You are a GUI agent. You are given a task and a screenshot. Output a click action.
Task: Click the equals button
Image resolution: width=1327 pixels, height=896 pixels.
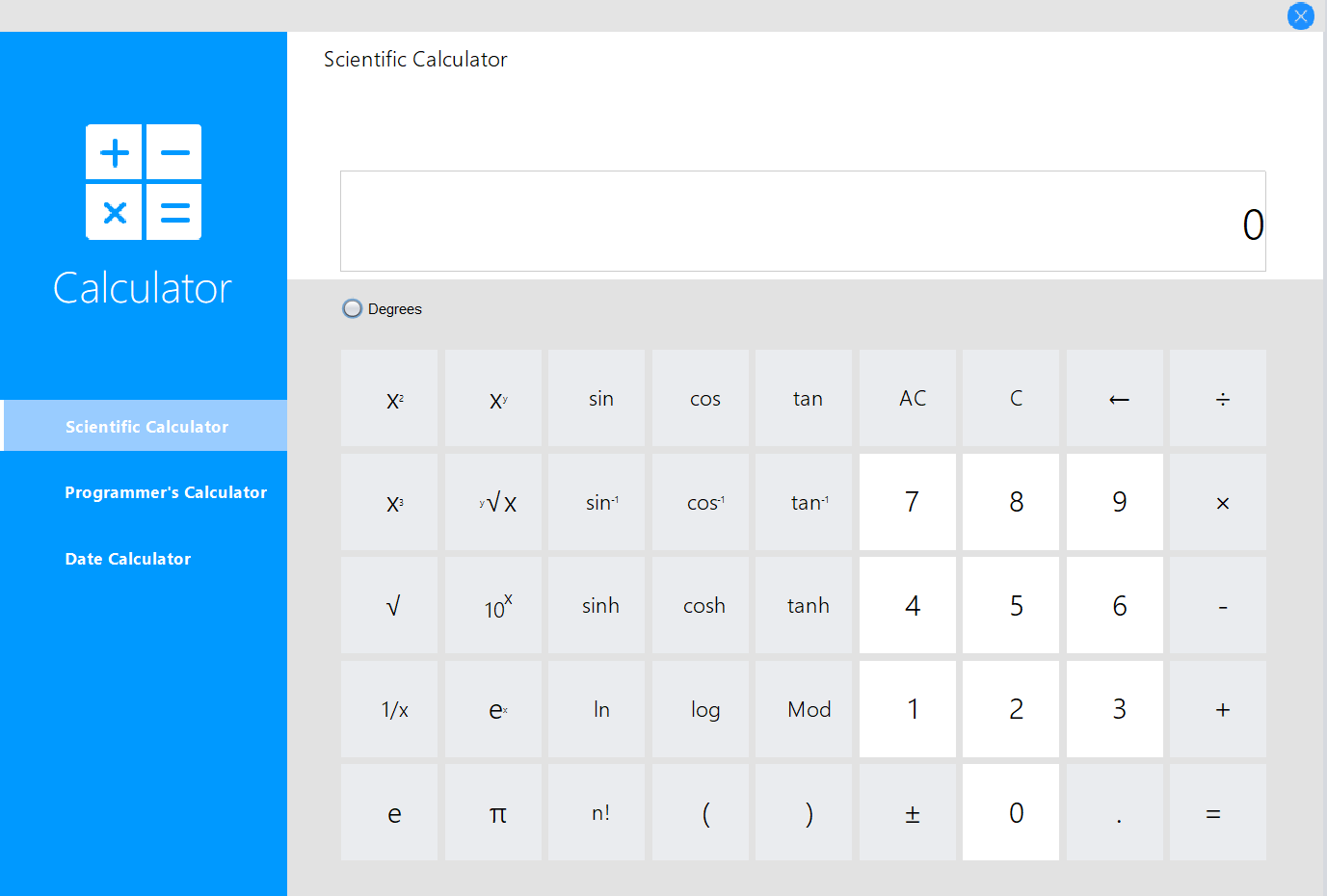pyautogui.click(x=1218, y=812)
